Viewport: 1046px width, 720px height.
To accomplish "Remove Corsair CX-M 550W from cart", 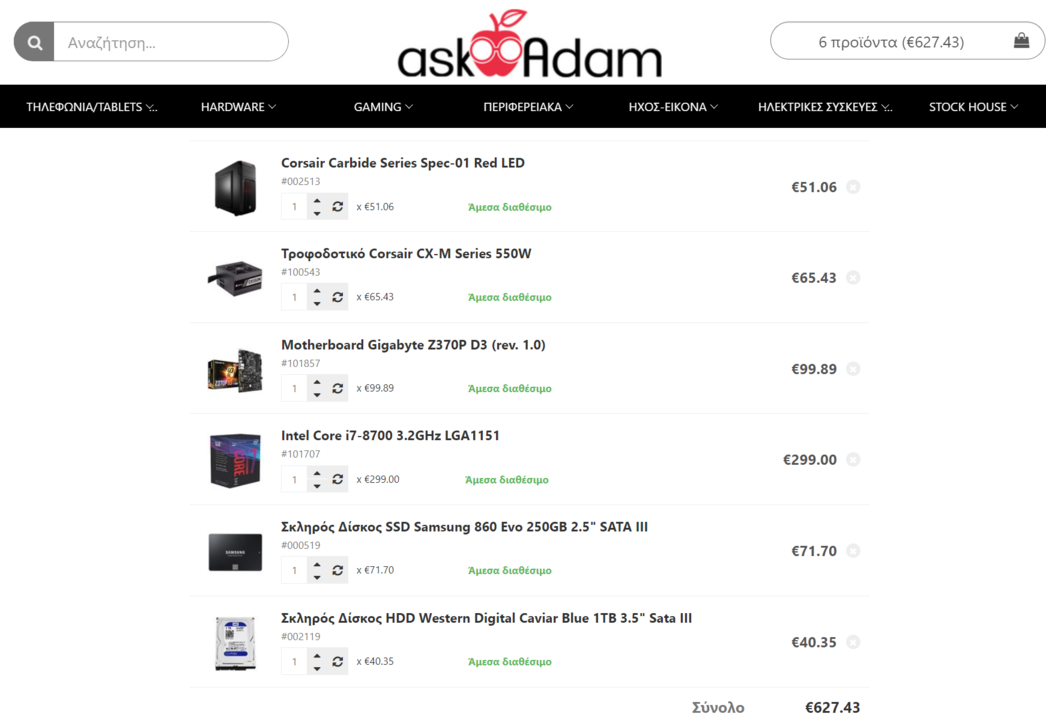I will pyautogui.click(x=853, y=278).
